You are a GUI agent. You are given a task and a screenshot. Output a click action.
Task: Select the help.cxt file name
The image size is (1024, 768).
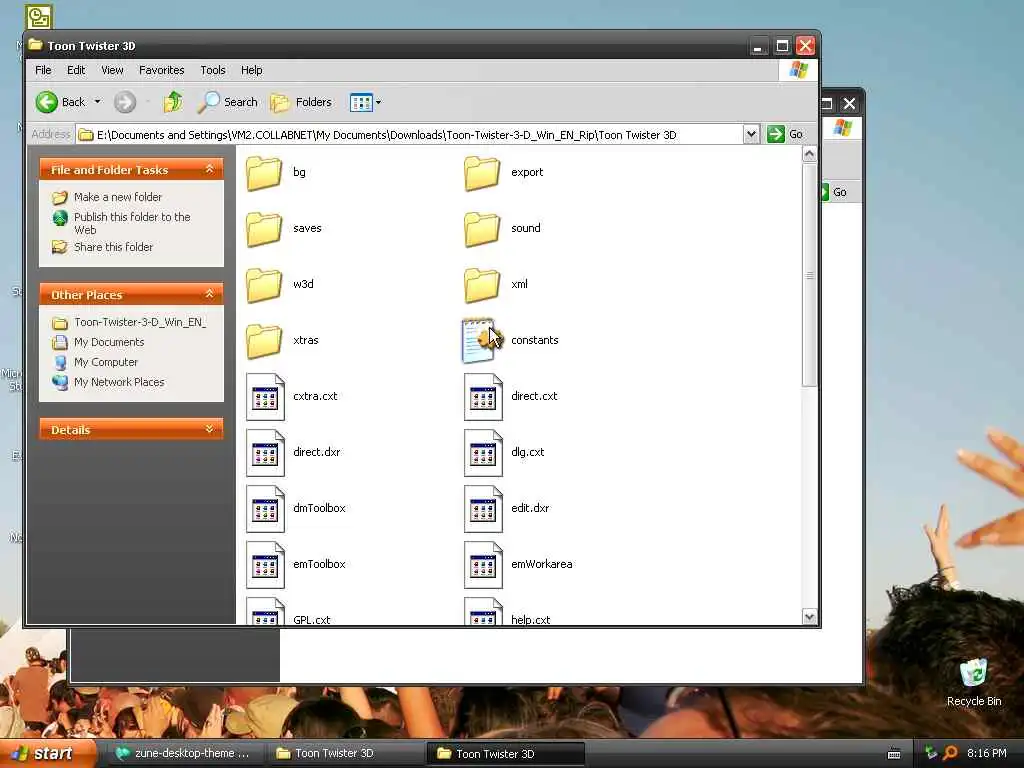(x=530, y=620)
